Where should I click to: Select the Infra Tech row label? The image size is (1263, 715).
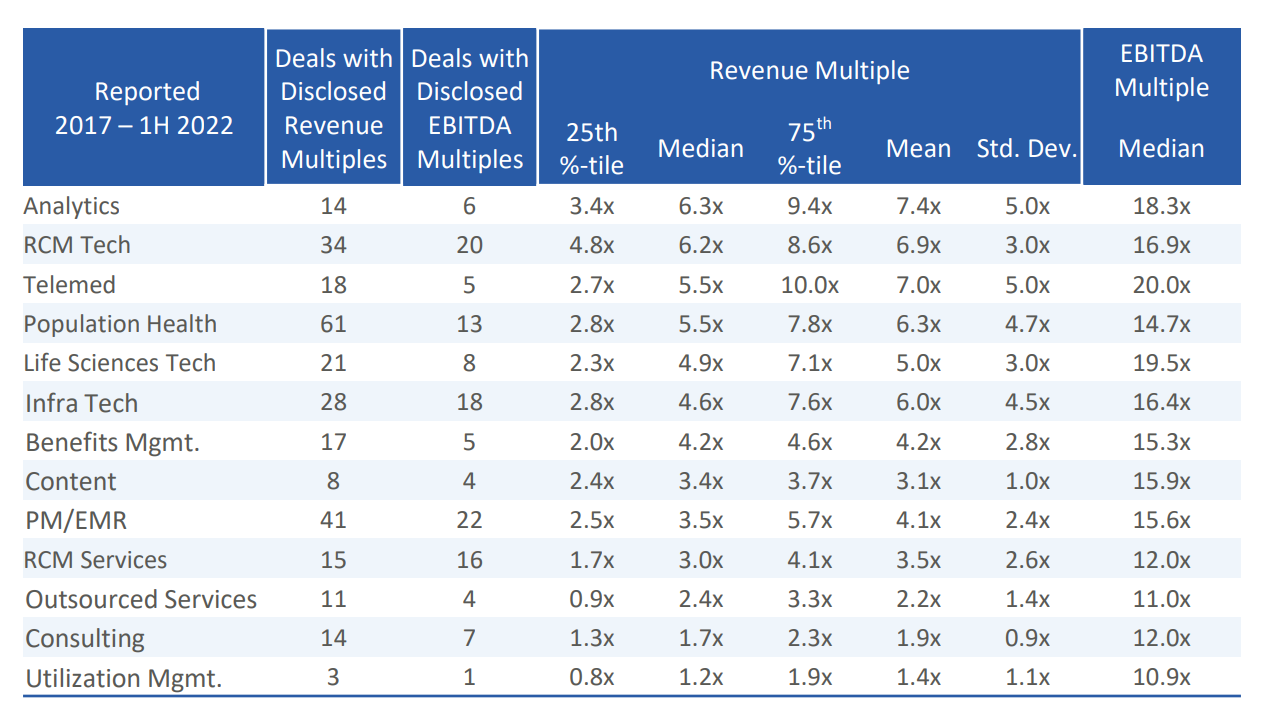[81, 403]
